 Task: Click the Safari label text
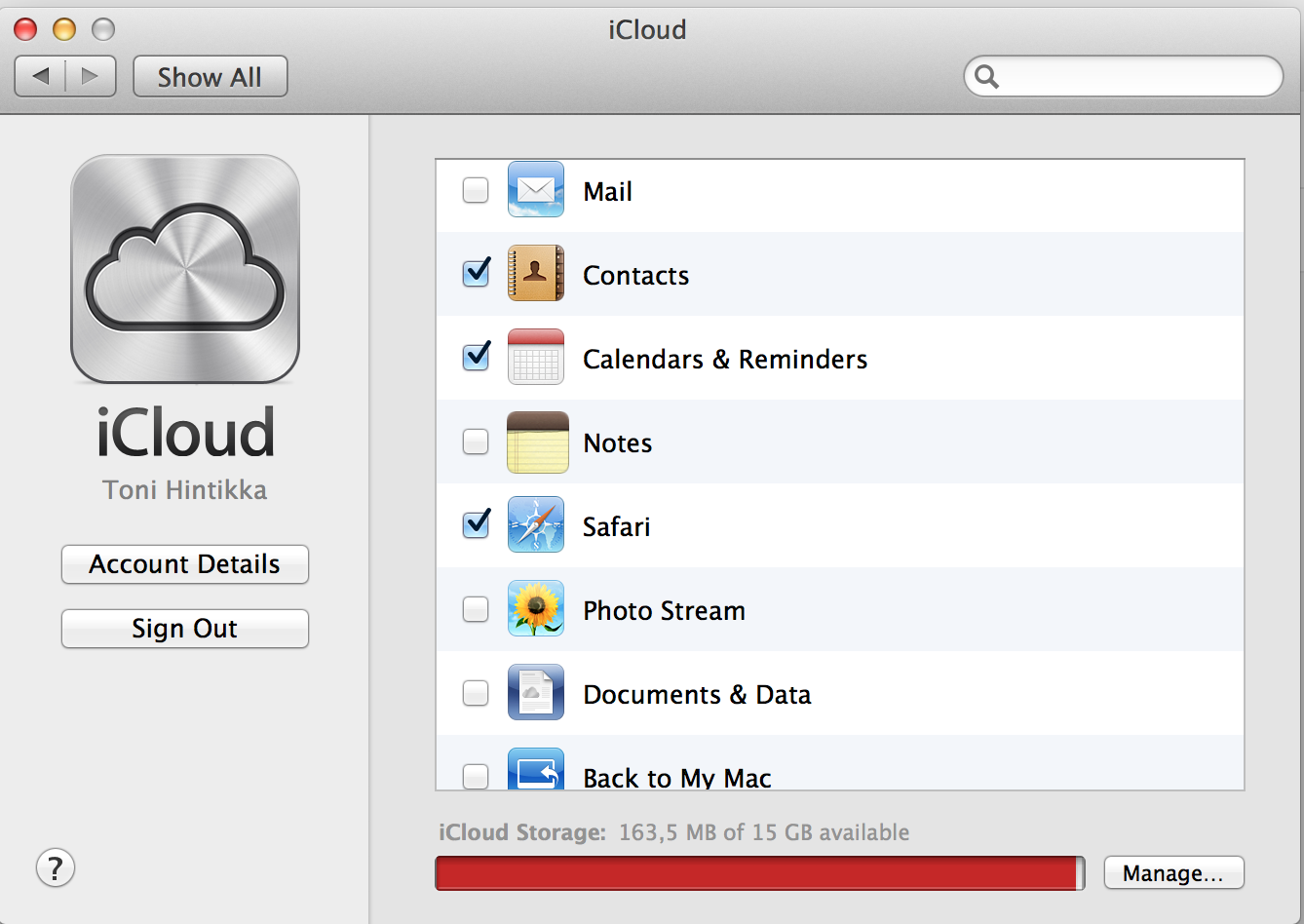coord(616,527)
